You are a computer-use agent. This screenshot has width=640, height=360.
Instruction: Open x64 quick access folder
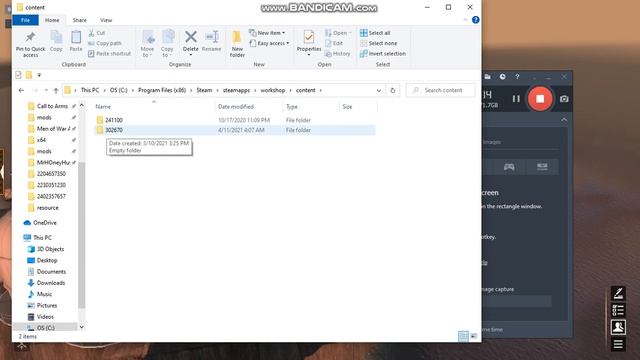tap(52, 140)
